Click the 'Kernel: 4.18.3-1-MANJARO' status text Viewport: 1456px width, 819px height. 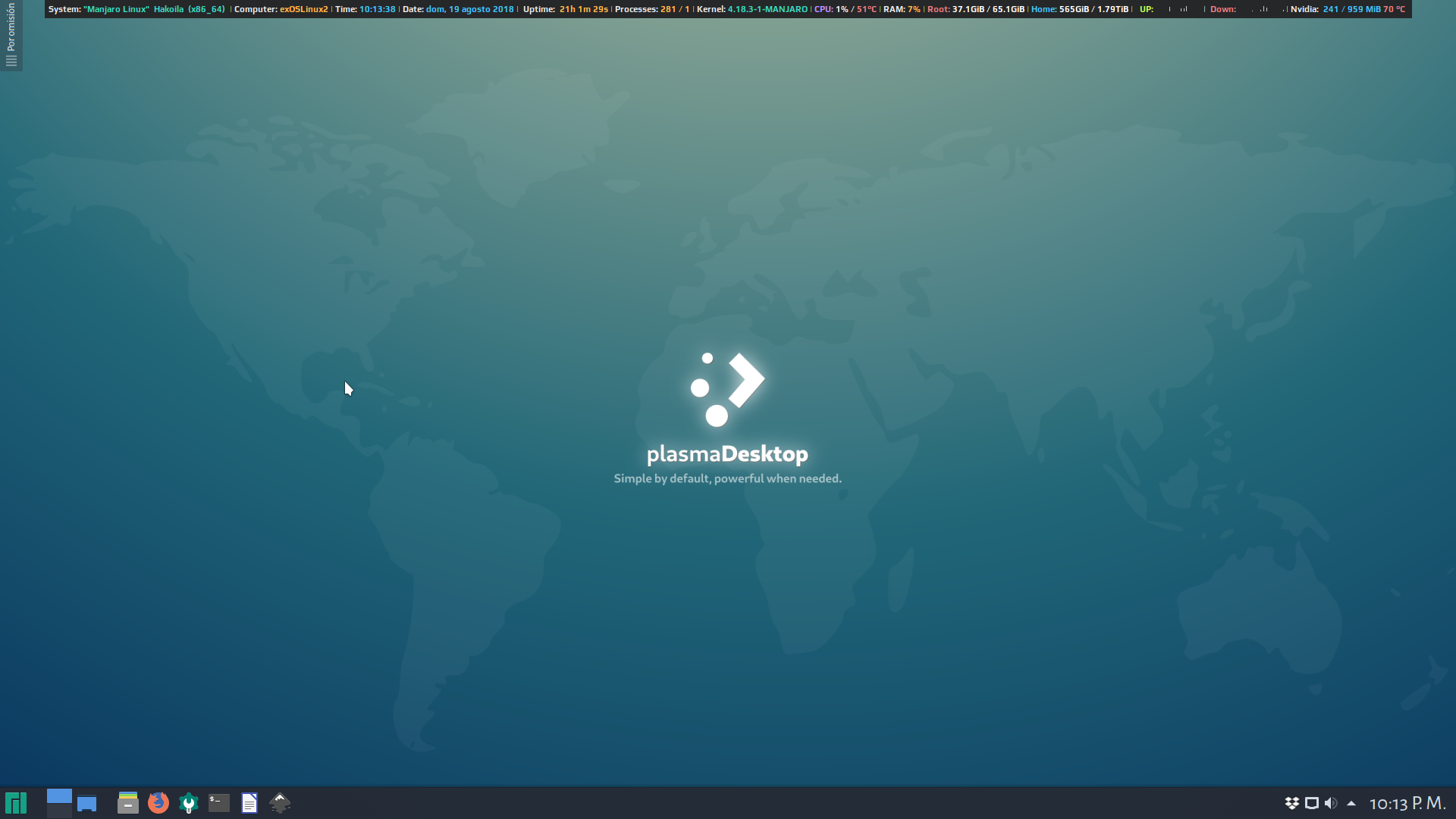(x=752, y=9)
